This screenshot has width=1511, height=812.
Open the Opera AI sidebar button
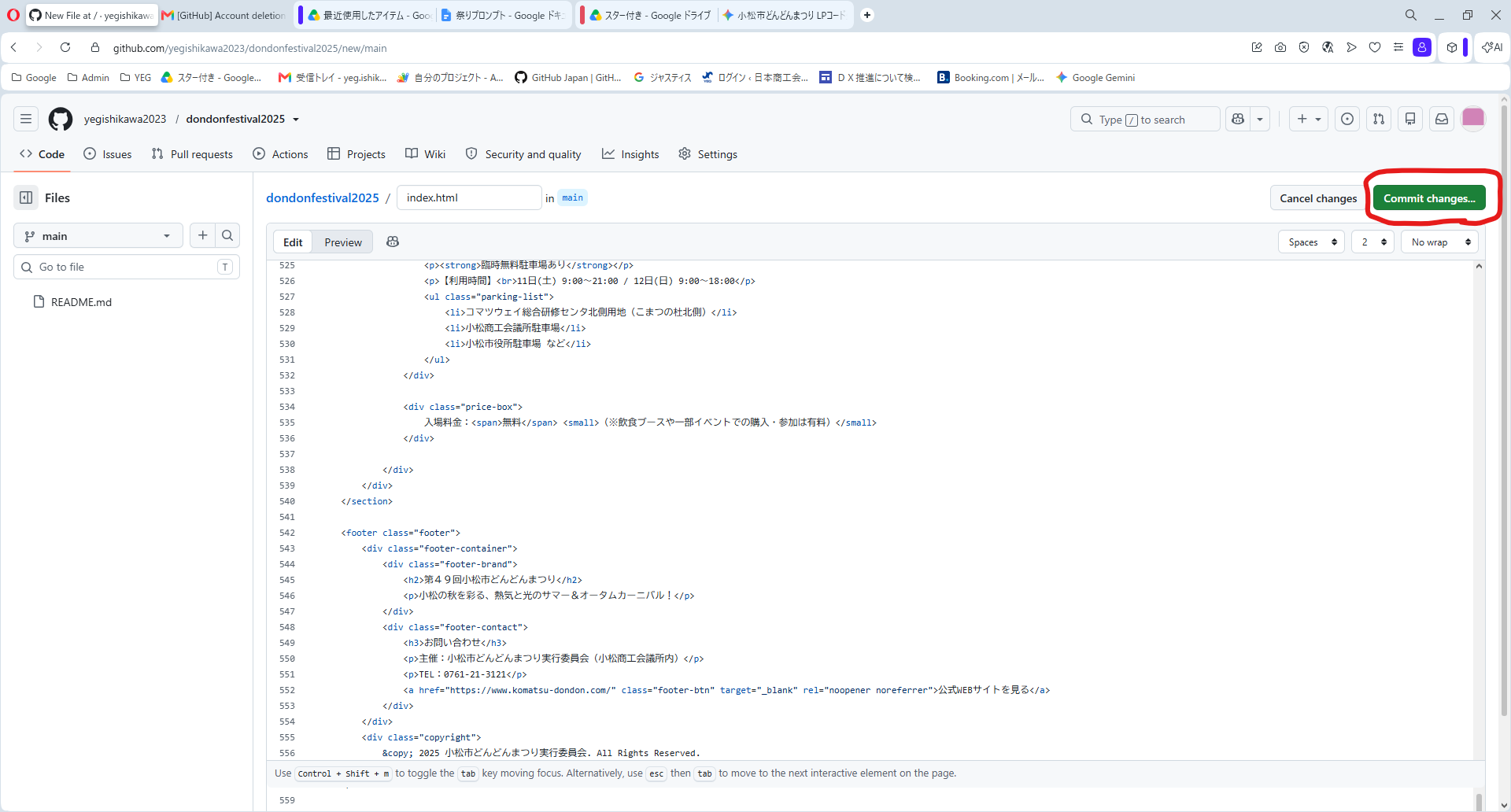1492,47
